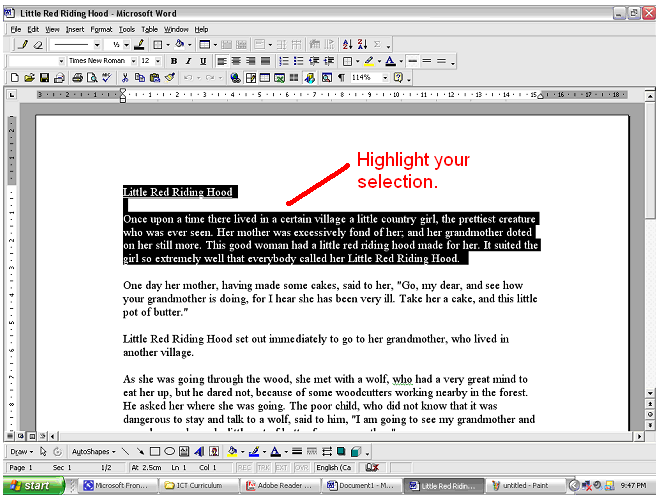Open the Font Color dropdown arrow
Screen dimensions: 662x500
[x=401, y=61]
